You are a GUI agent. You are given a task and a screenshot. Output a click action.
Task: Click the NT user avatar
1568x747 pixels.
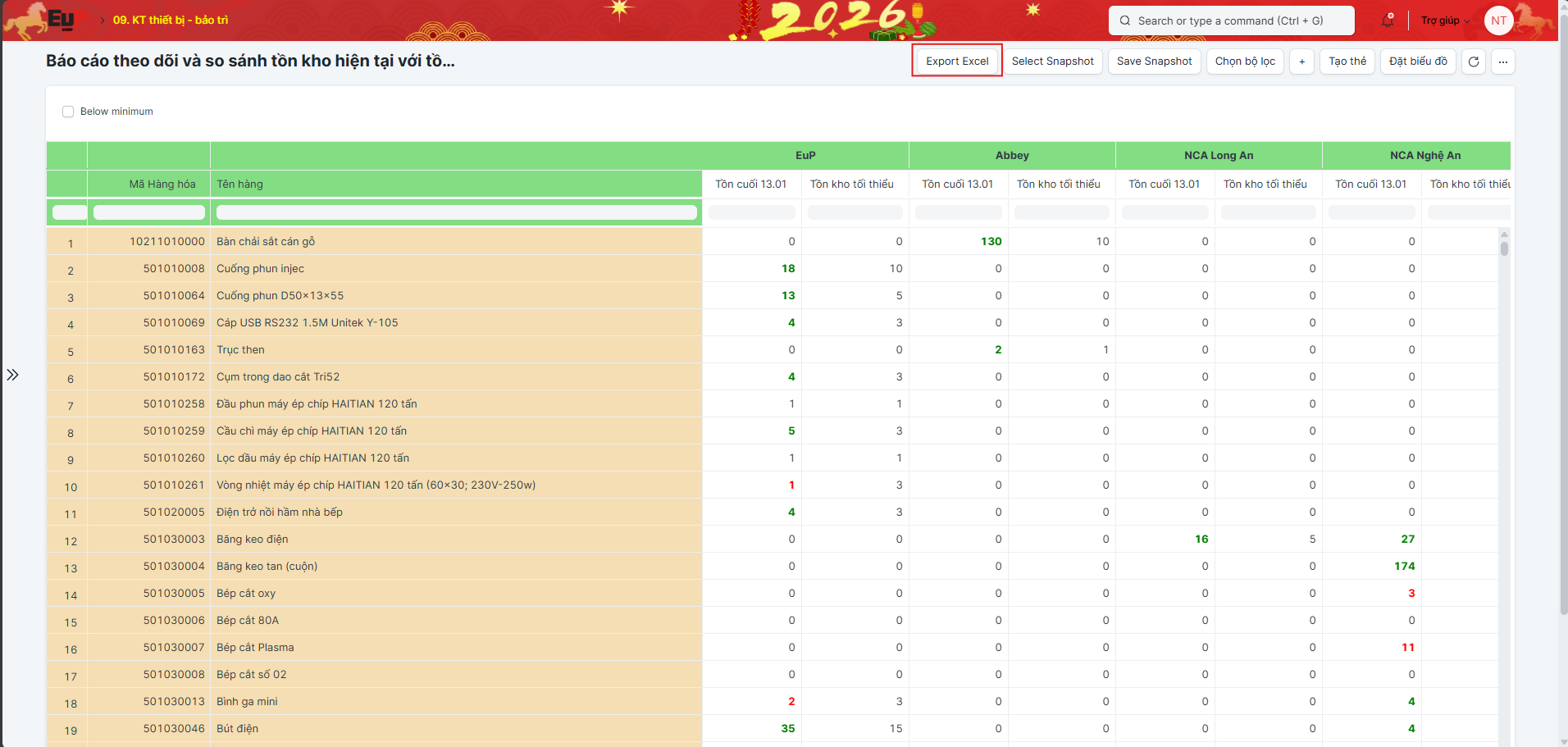(x=1498, y=20)
